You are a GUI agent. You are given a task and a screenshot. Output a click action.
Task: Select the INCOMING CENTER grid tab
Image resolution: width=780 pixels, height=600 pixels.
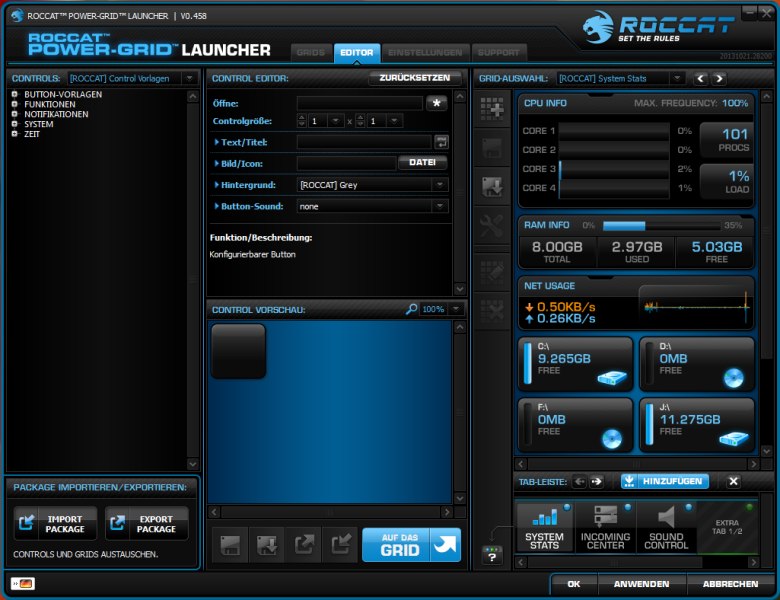pos(605,527)
